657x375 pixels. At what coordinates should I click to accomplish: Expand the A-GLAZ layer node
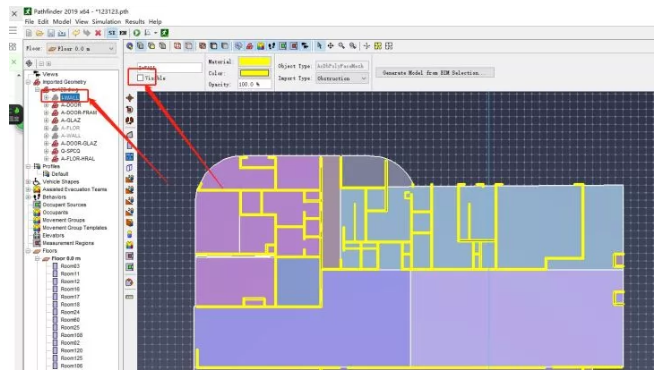(47, 120)
